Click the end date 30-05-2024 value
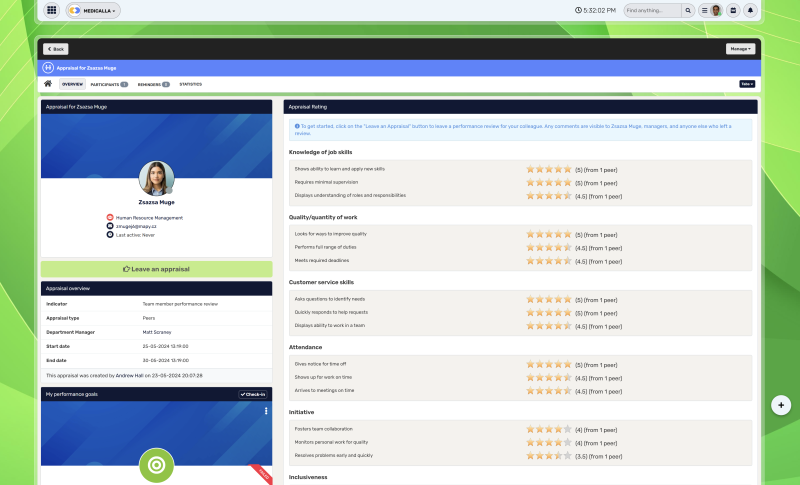Image resolution: width=800 pixels, height=485 pixels. coord(165,361)
